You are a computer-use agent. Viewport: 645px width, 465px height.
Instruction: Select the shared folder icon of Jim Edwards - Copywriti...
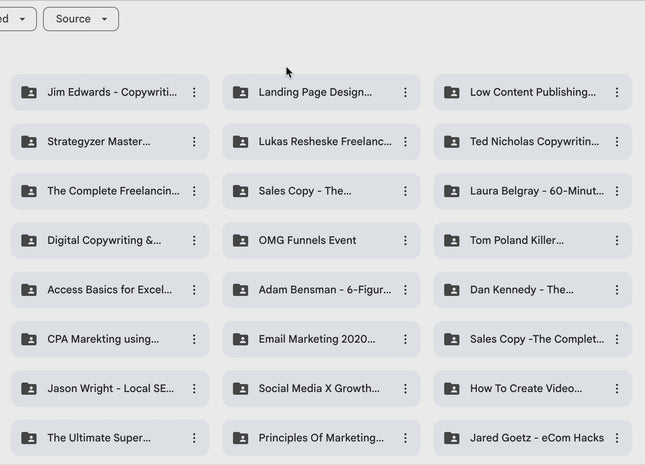pos(29,92)
